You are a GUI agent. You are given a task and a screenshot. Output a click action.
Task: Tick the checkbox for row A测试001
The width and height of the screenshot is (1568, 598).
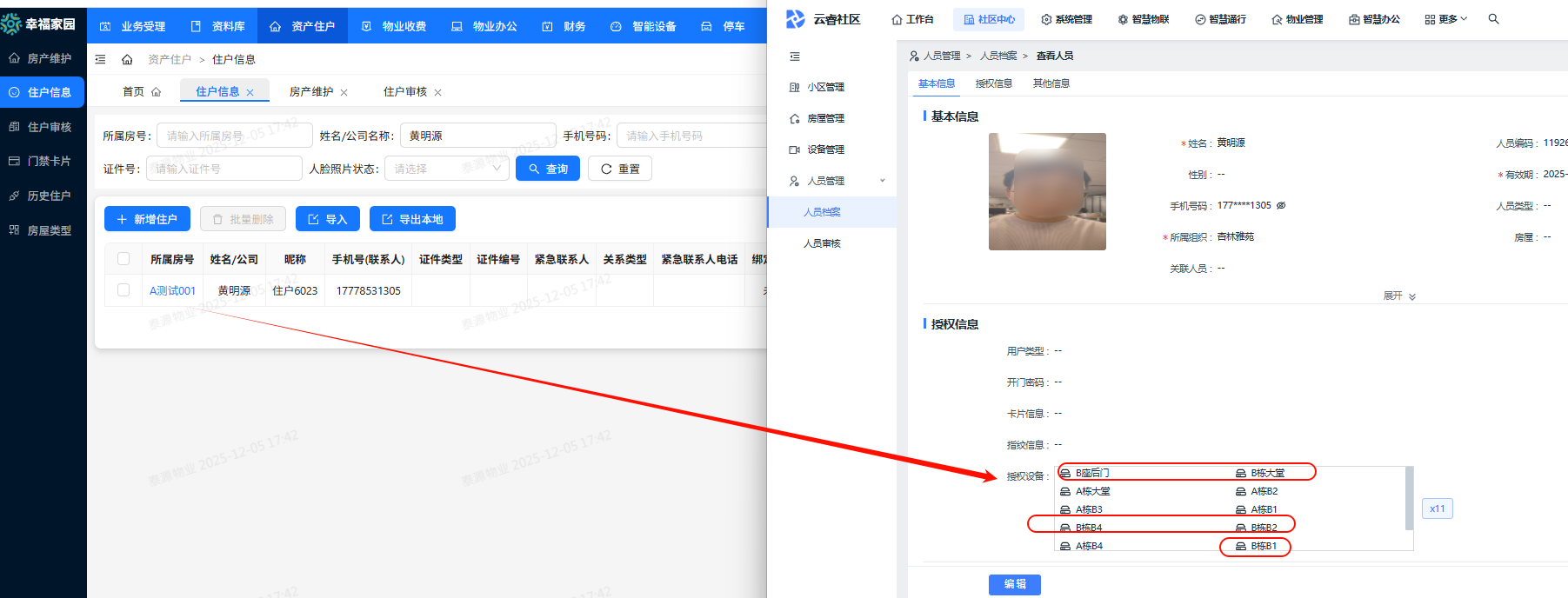pyautogui.click(x=123, y=290)
